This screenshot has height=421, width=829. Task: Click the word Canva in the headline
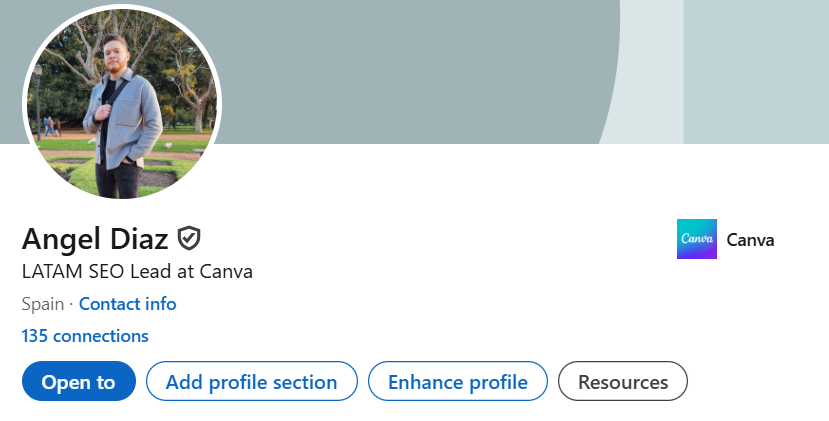(x=229, y=271)
